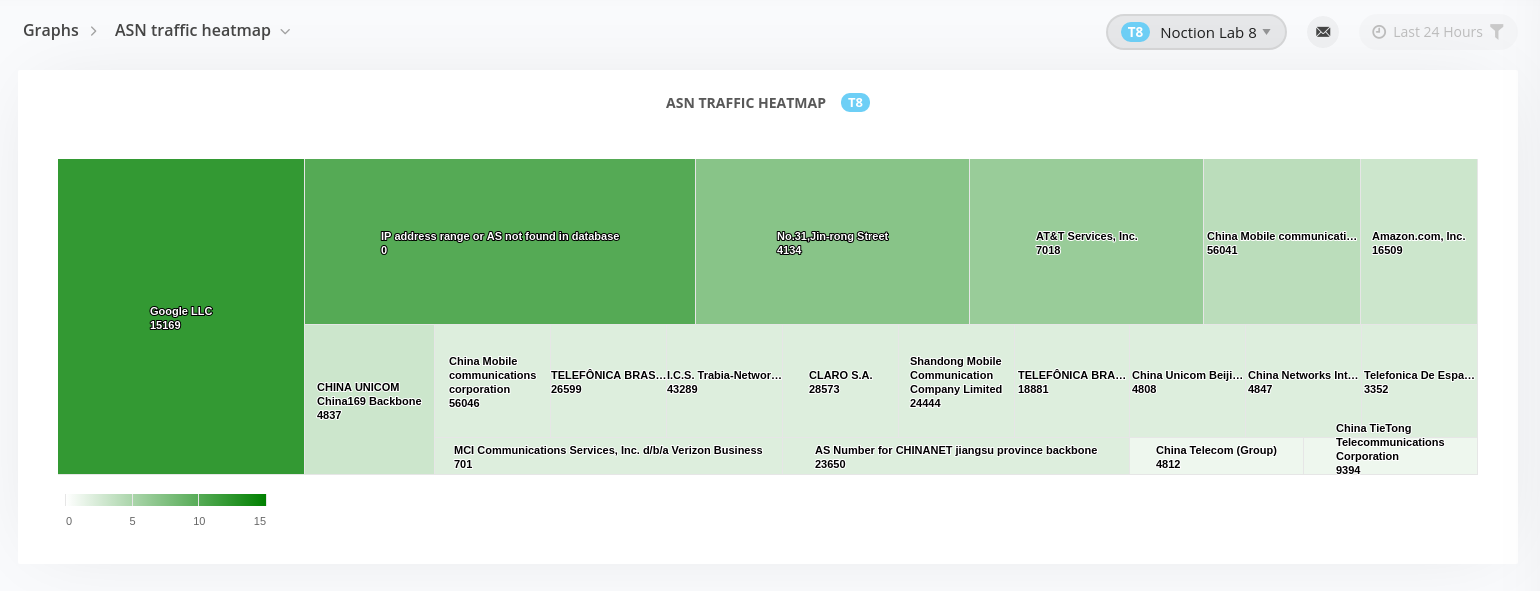Screen dimensions: 1540x591
Task: Select the China Networks Int 4847 tile
Action: [1304, 381]
